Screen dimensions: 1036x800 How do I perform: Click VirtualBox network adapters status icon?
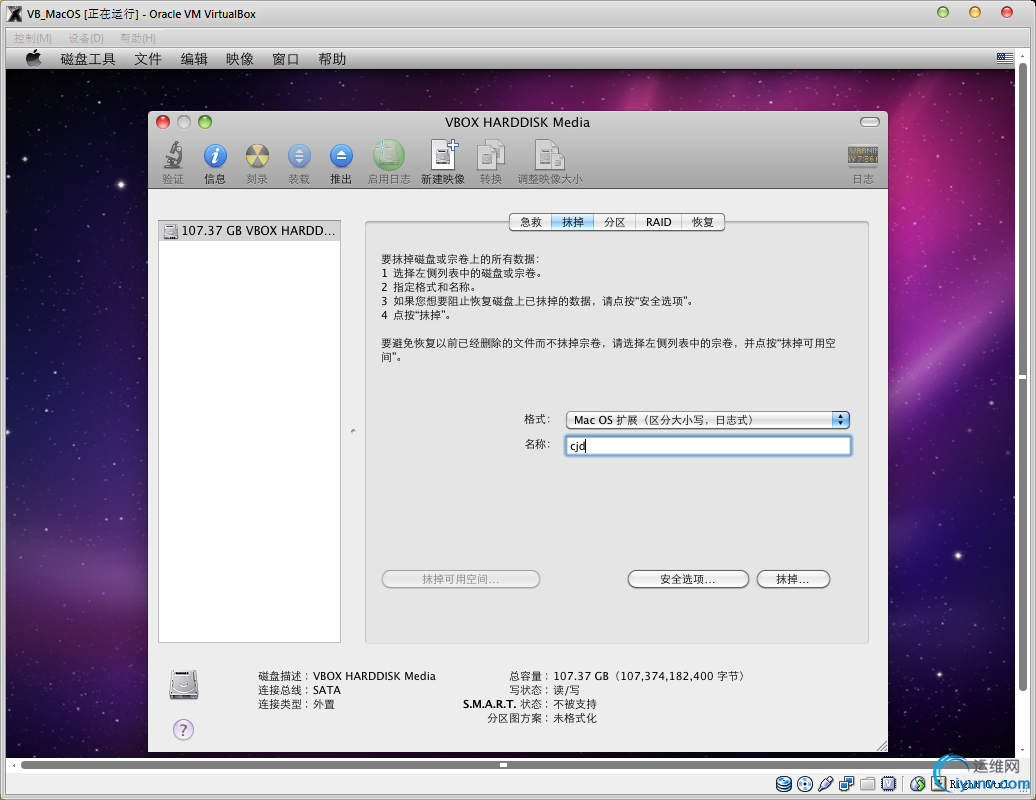846,784
